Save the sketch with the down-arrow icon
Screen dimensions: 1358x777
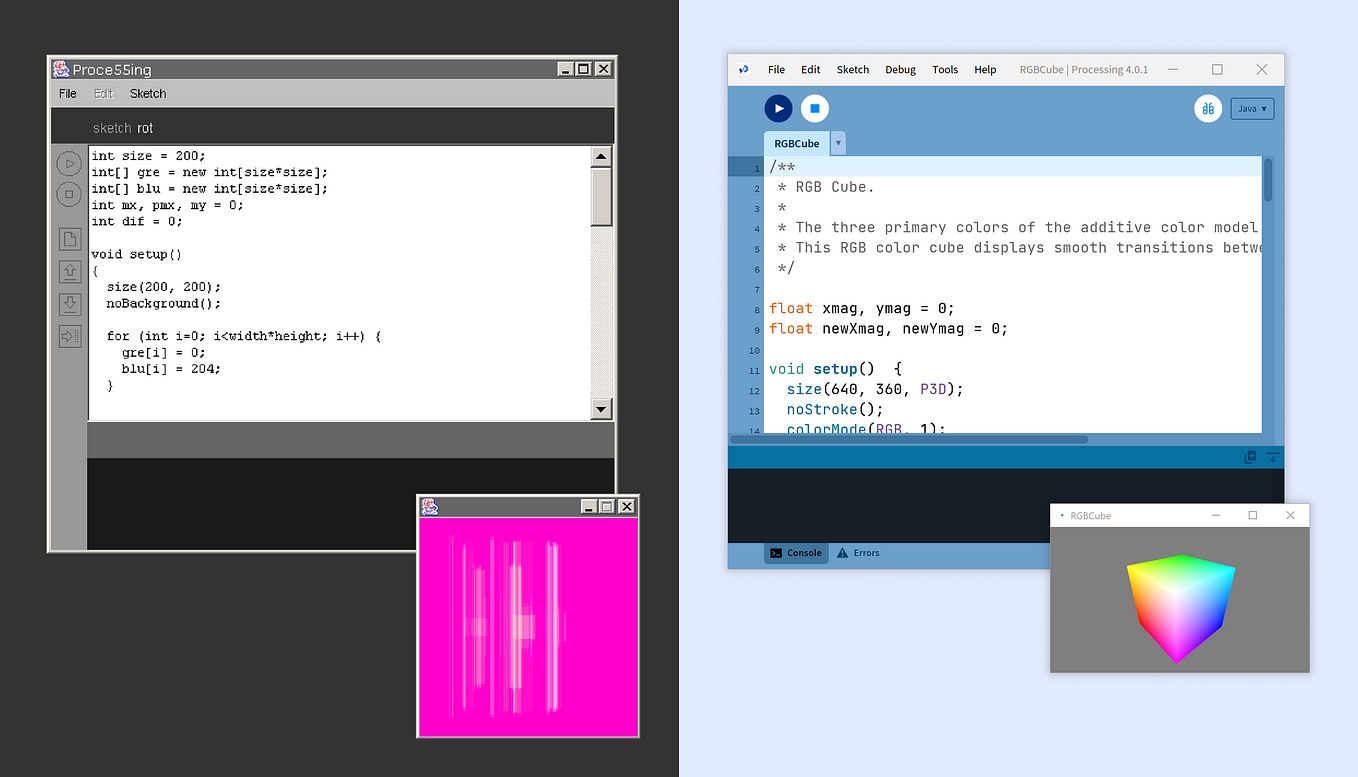(x=68, y=303)
